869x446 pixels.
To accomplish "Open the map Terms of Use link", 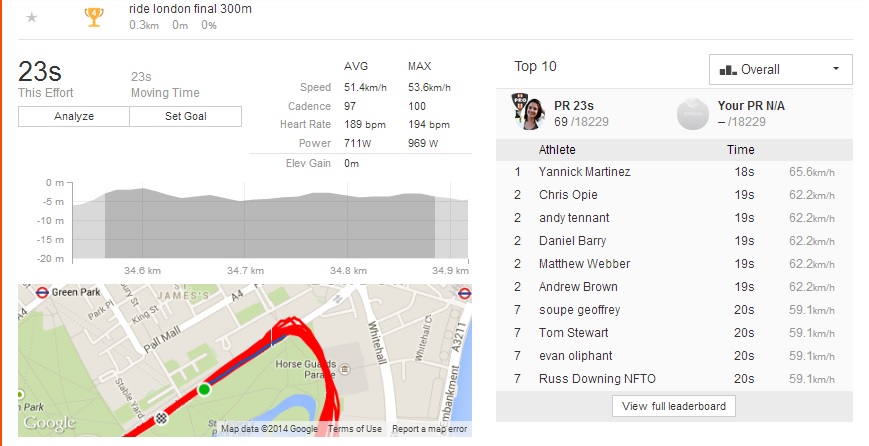I will pos(355,429).
